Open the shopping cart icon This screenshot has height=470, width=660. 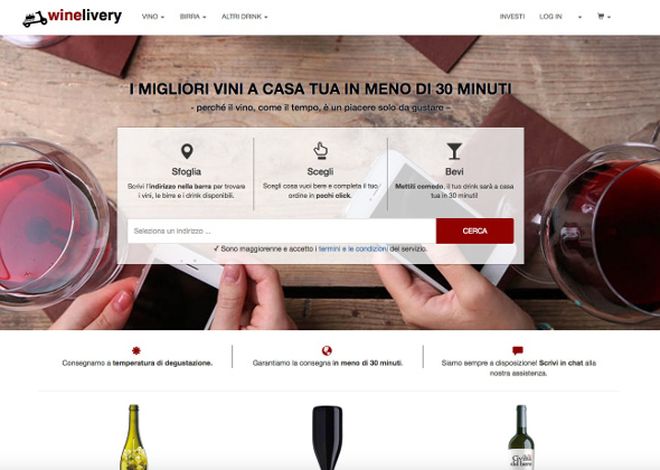pos(604,16)
